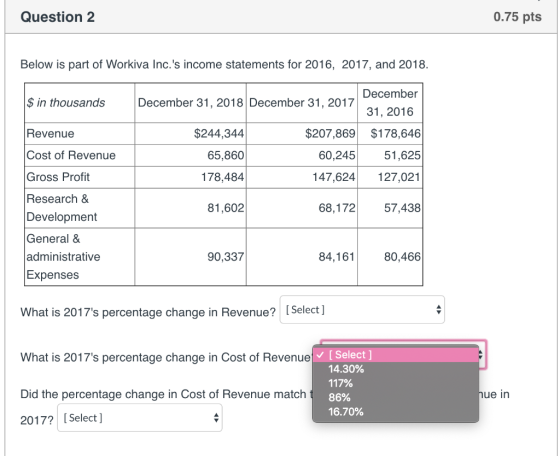
Task: Pick 14.30% from the dropdown list
Action: 395,369
